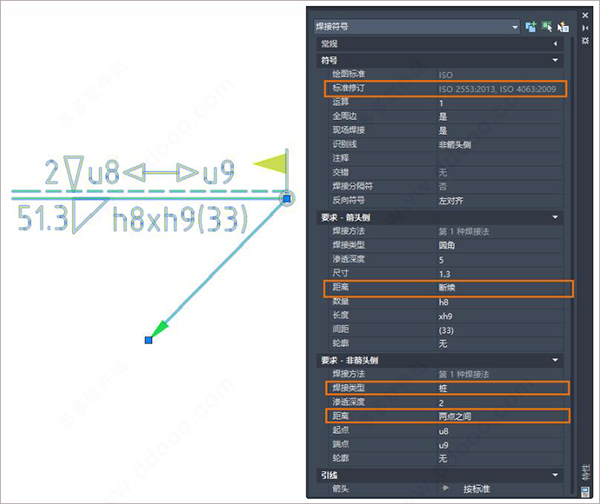Click the vertical 特性 palette title
This screenshot has width=600, height=504.
[585, 473]
